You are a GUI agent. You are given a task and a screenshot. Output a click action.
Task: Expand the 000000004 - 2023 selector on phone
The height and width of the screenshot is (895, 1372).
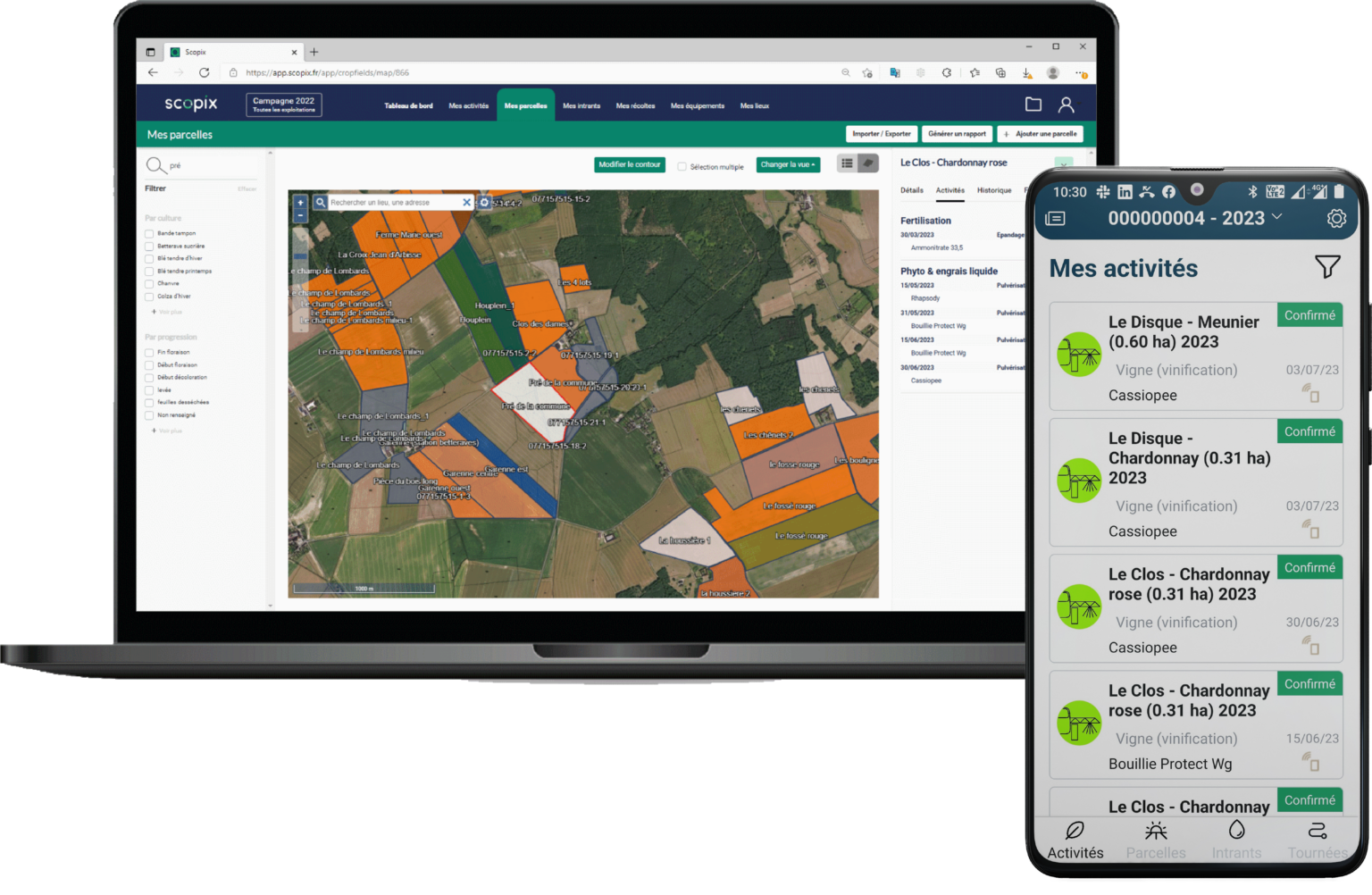point(1194,218)
